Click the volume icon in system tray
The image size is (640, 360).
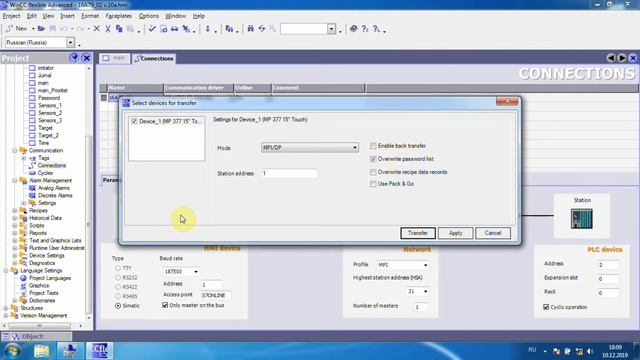pyautogui.click(x=590, y=351)
